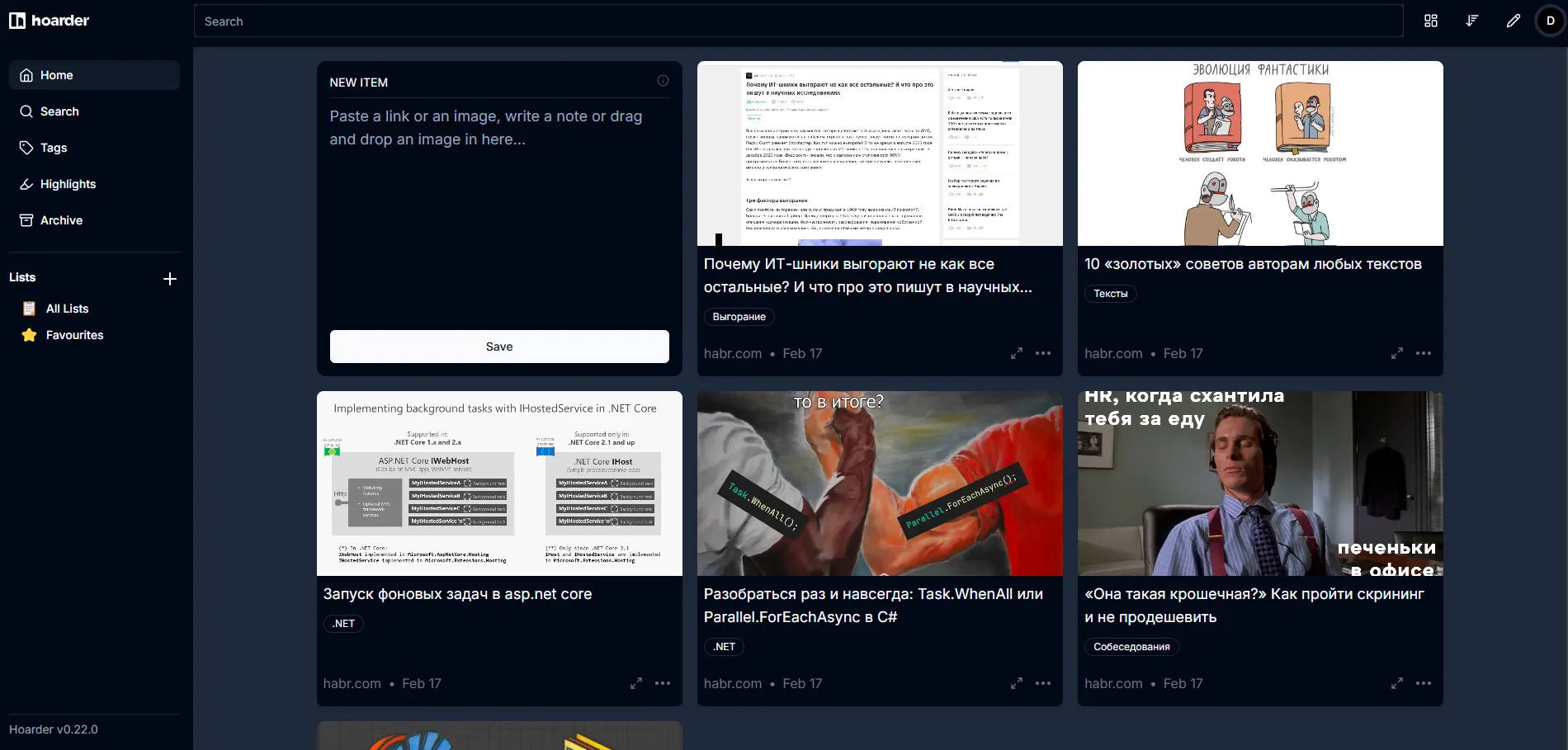Screen dimensions: 1568x750
Task: Open more options for Task.WhenAll bookmark
Action: (x=1043, y=683)
